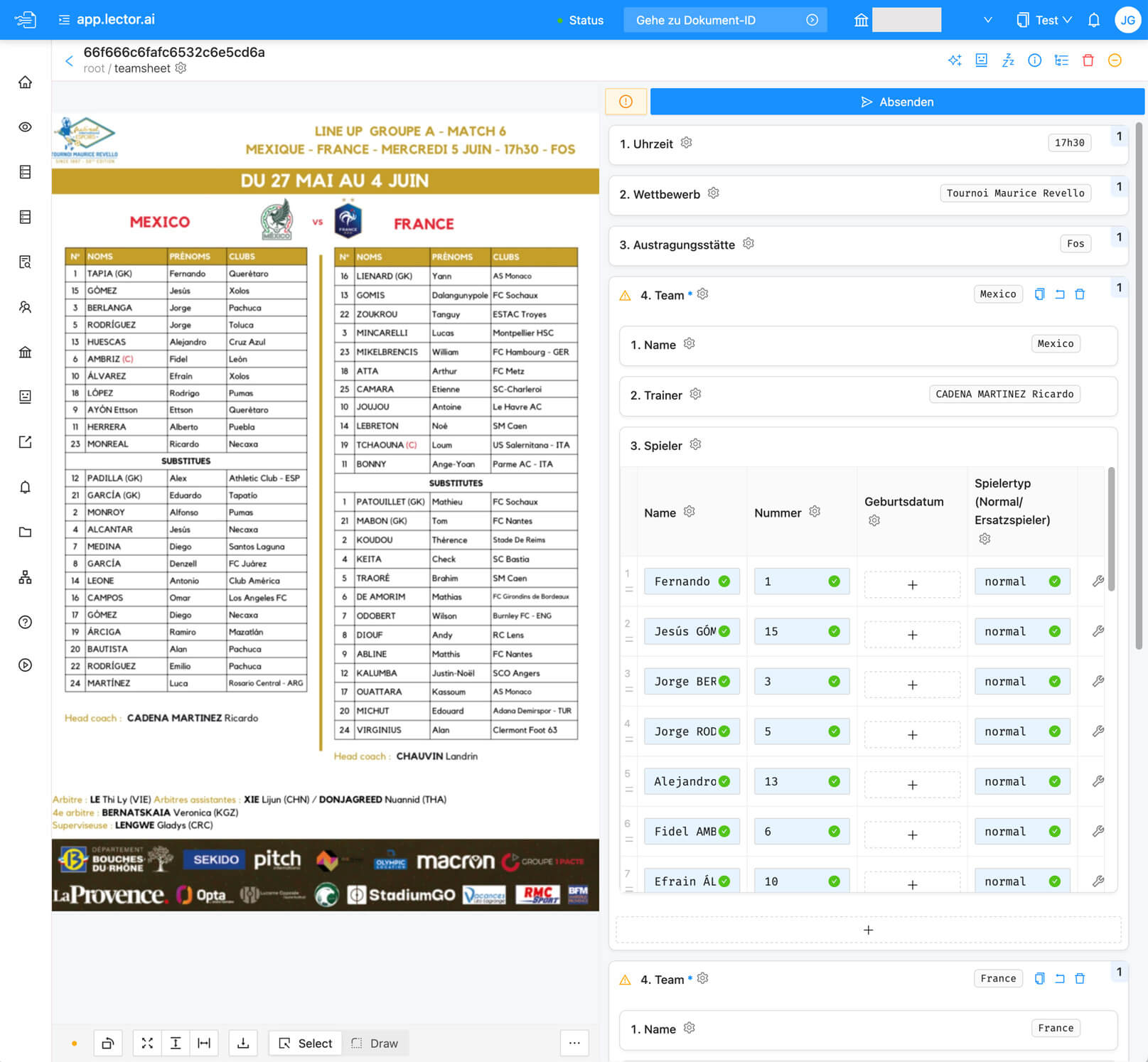
Task: Toggle green checkmark on number 15 field
Action: [834, 631]
